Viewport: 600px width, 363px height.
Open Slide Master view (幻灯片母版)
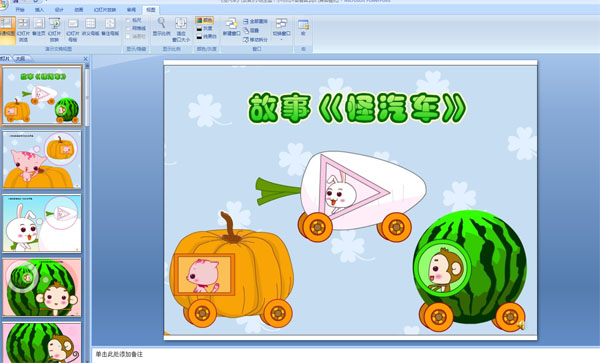point(73,29)
